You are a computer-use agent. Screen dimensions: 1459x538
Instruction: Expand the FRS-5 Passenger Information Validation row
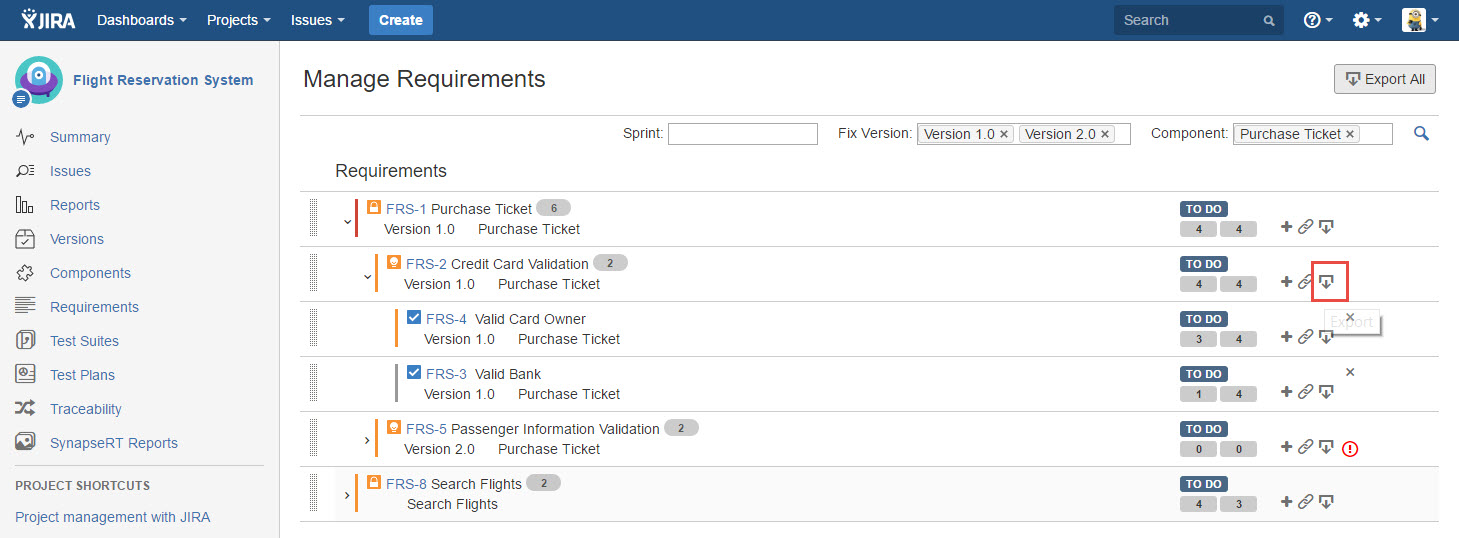pos(367,440)
